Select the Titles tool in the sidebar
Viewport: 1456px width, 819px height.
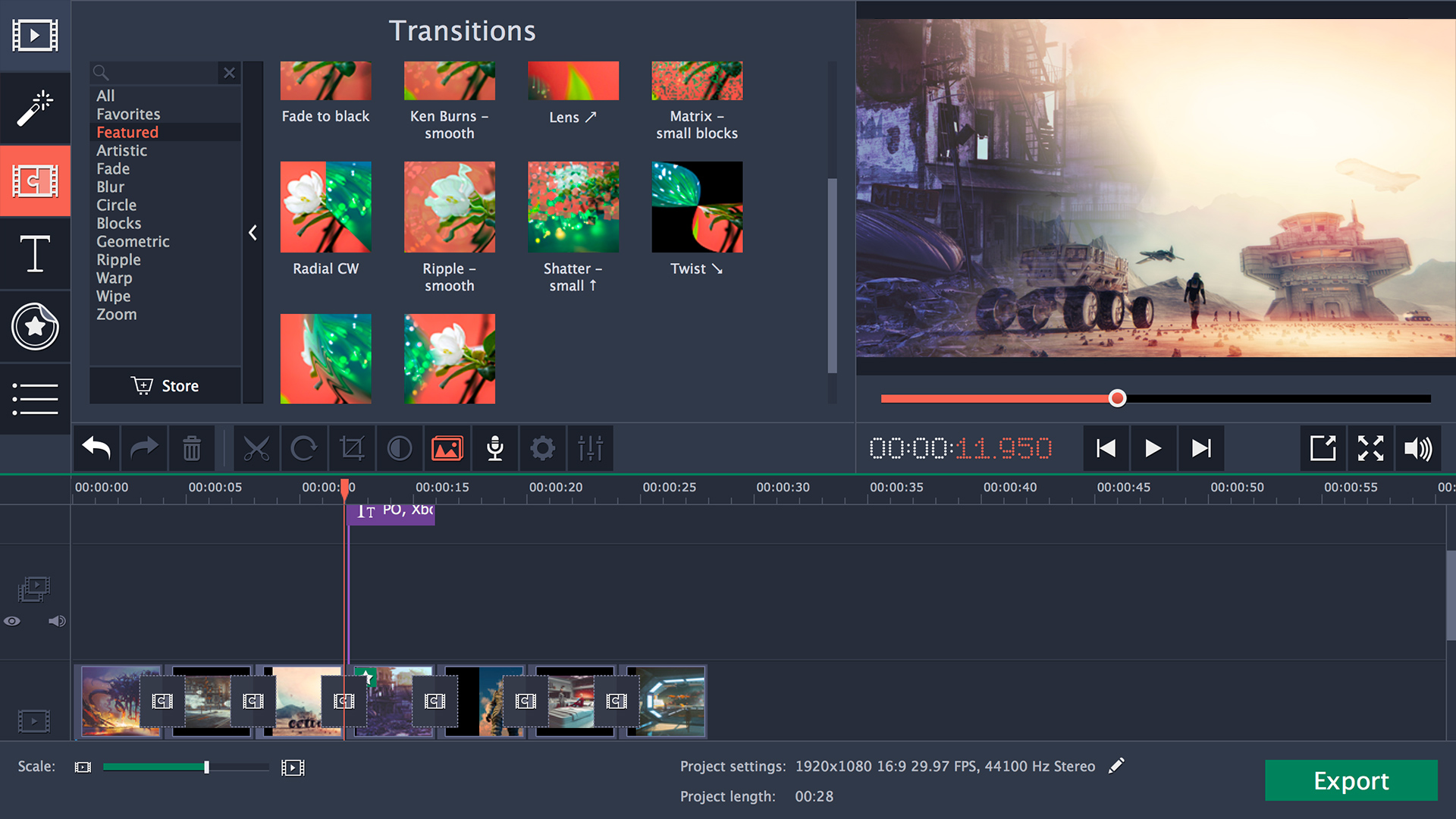(35, 254)
